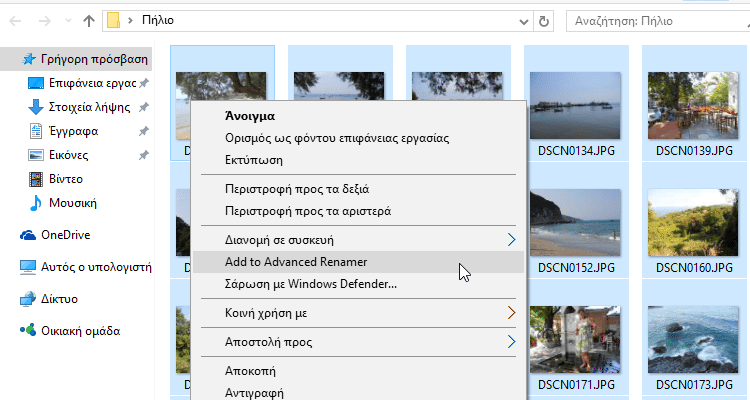750x400 pixels.
Task: Select Αυτός ο υπολογιστής
Action: pyautogui.click(x=96, y=267)
